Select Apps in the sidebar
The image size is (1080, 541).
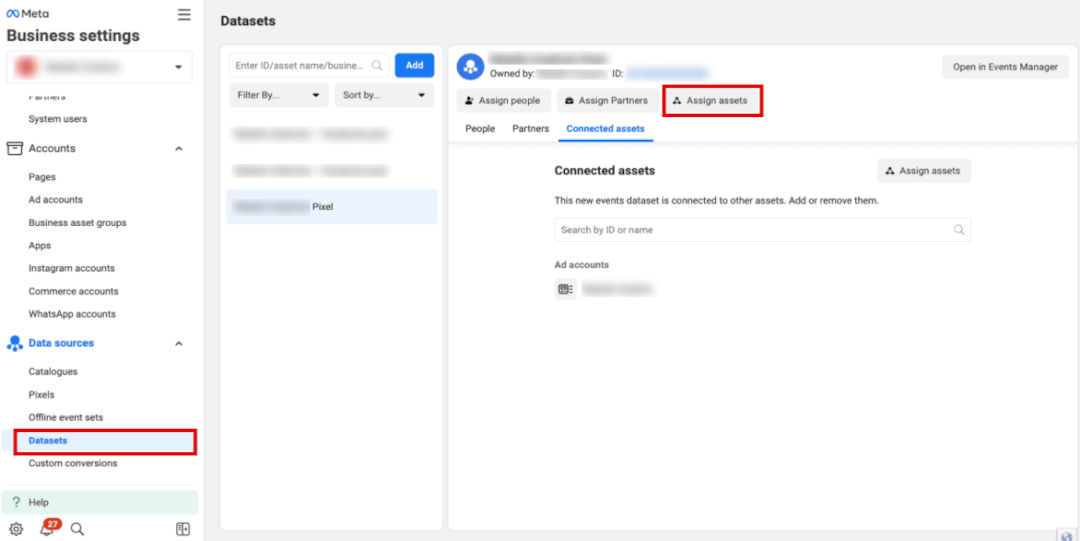coord(40,245)
